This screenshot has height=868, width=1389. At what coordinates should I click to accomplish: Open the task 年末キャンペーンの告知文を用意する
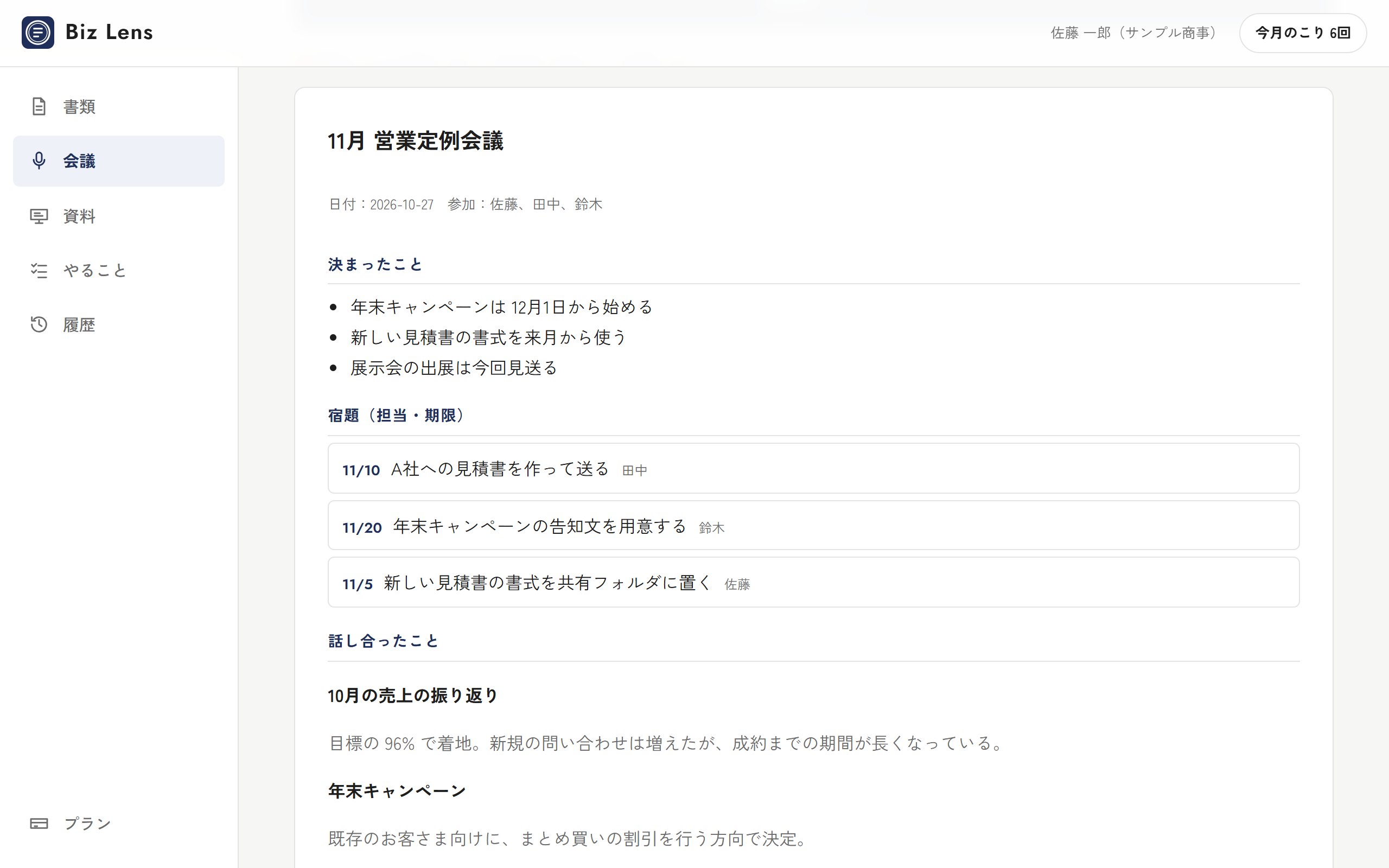click(813, 525)
